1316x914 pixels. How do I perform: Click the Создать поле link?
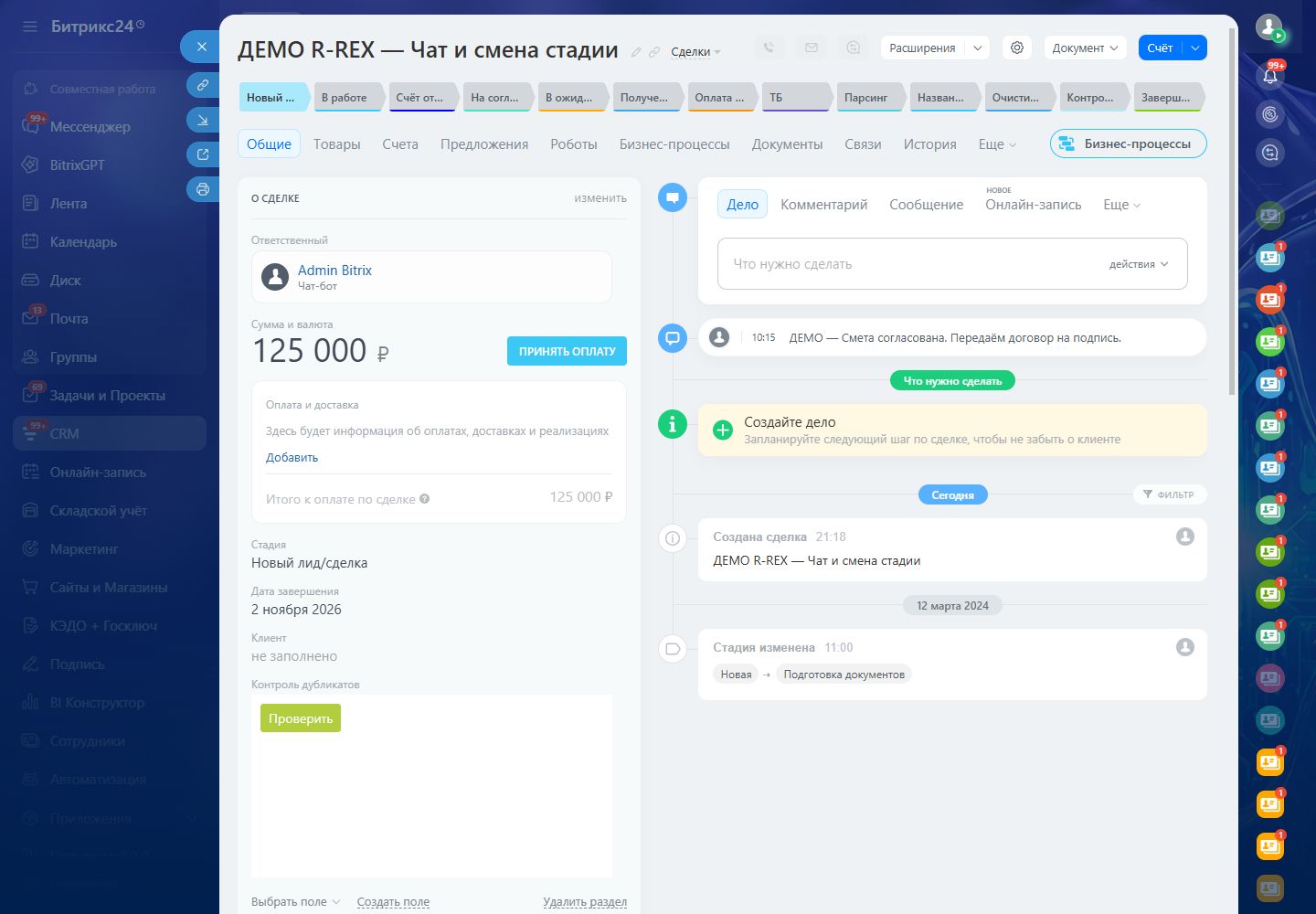pos(393,902)
